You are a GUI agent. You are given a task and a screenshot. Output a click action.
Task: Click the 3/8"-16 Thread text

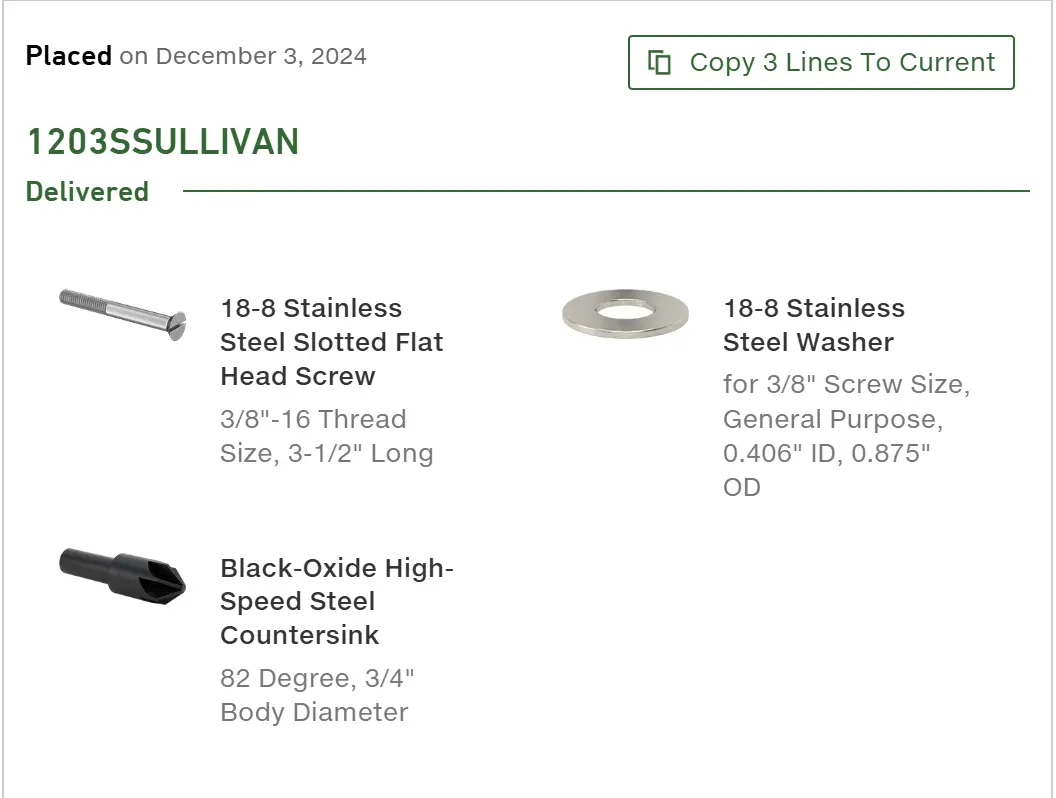pyautogui.click(x=313, y=419)
